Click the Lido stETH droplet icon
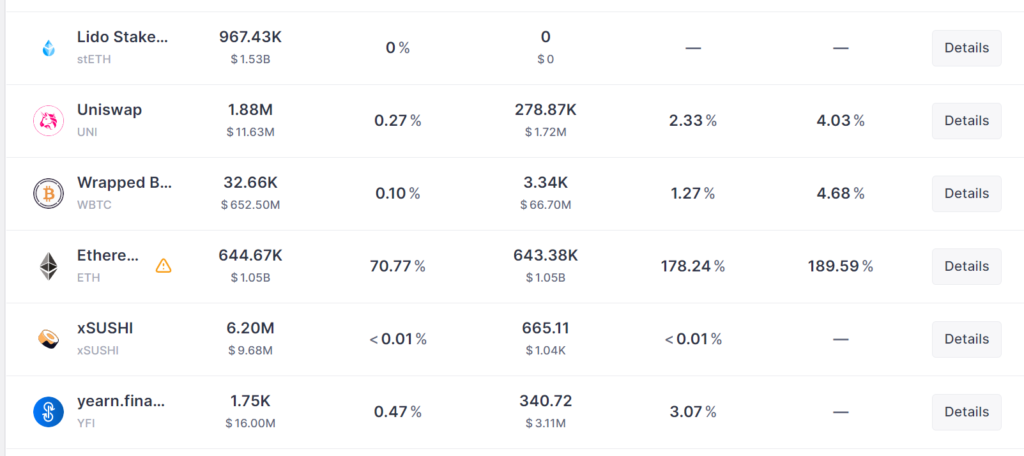1024x456 pixels. pos(48,48)
